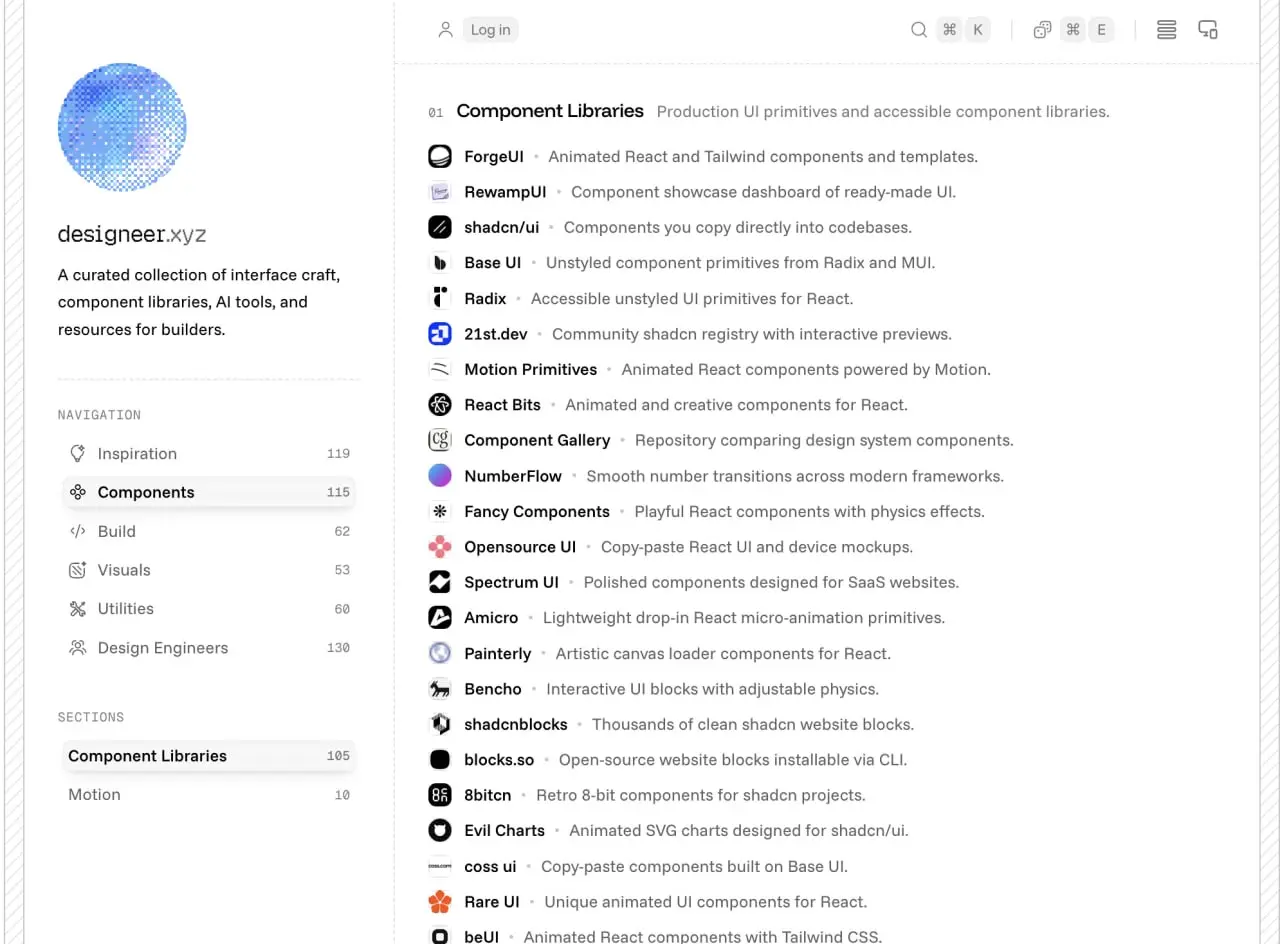Open the Evil Charts link
The width and height of the screenshot is (1280, 944).
coord(505,831)
